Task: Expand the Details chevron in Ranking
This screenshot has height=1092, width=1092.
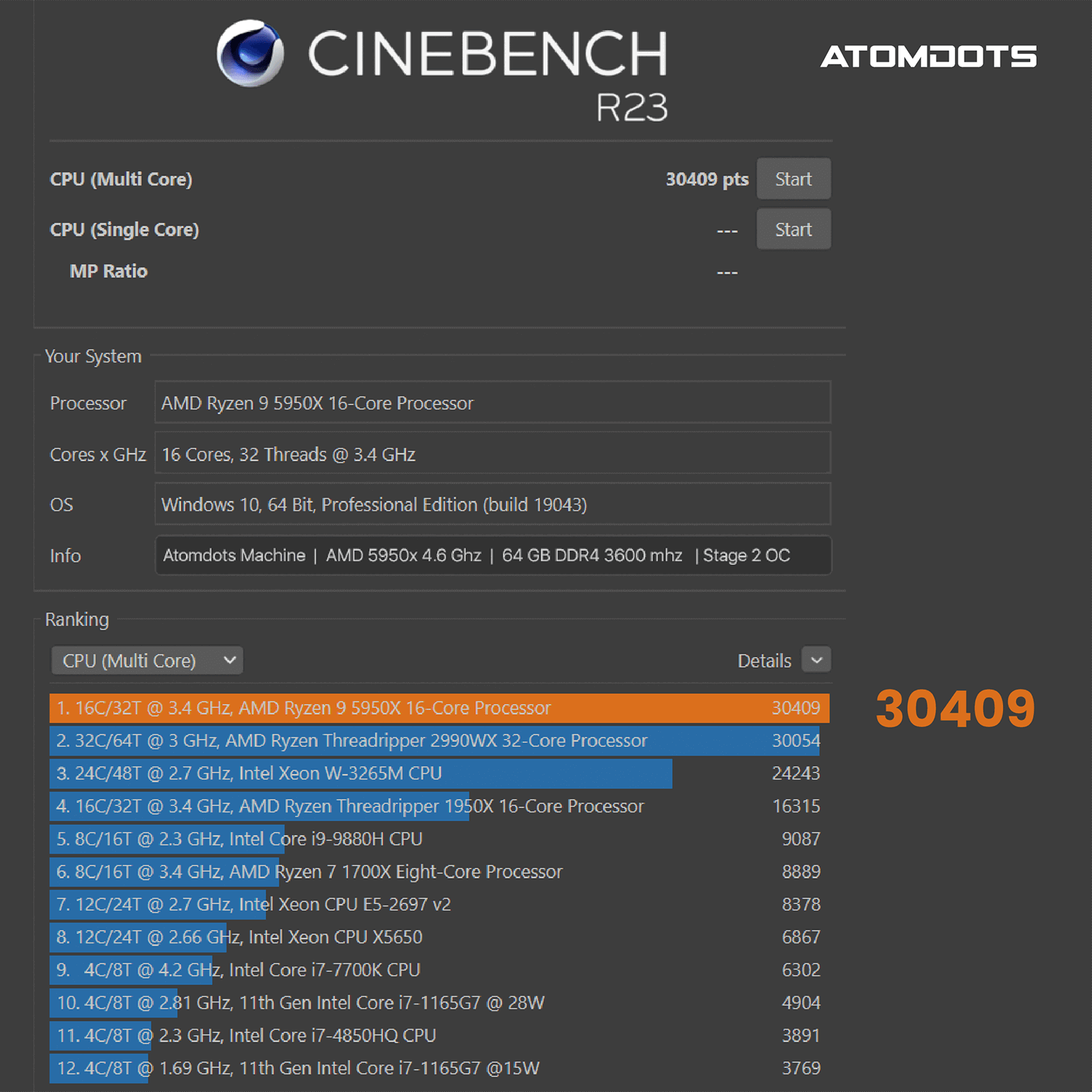Action: point(816,660)
